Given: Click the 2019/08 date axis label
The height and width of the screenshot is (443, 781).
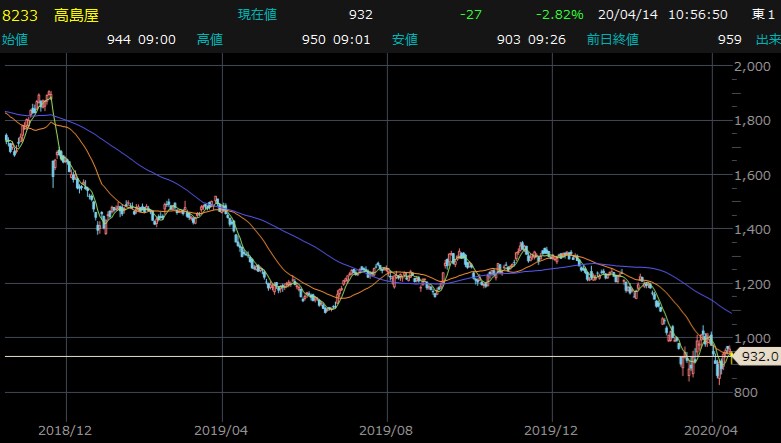Looking at the screenshot, I should (x=386, y=431).
